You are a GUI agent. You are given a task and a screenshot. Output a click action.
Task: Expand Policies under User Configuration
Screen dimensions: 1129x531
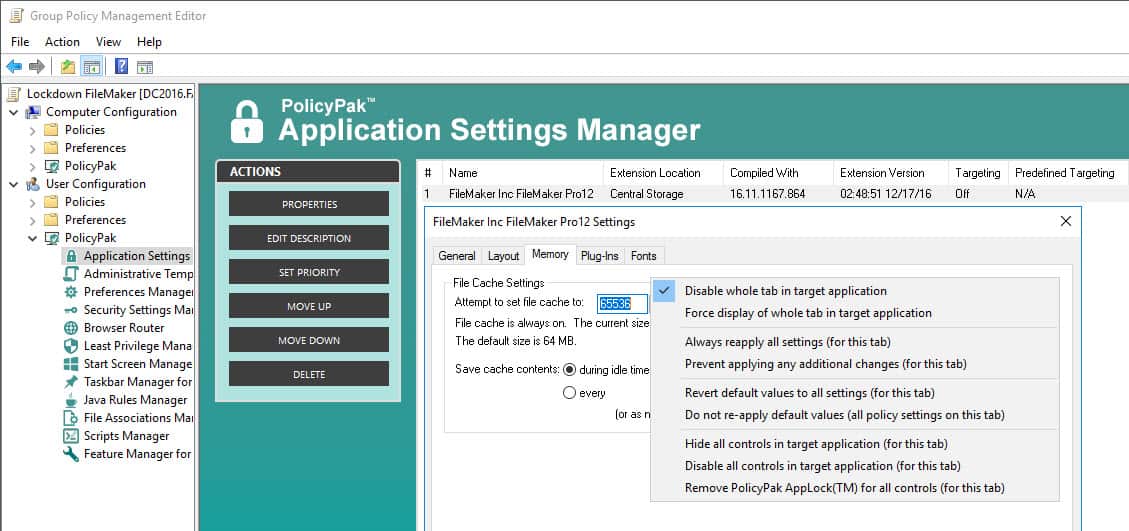[x=32, y=202]
